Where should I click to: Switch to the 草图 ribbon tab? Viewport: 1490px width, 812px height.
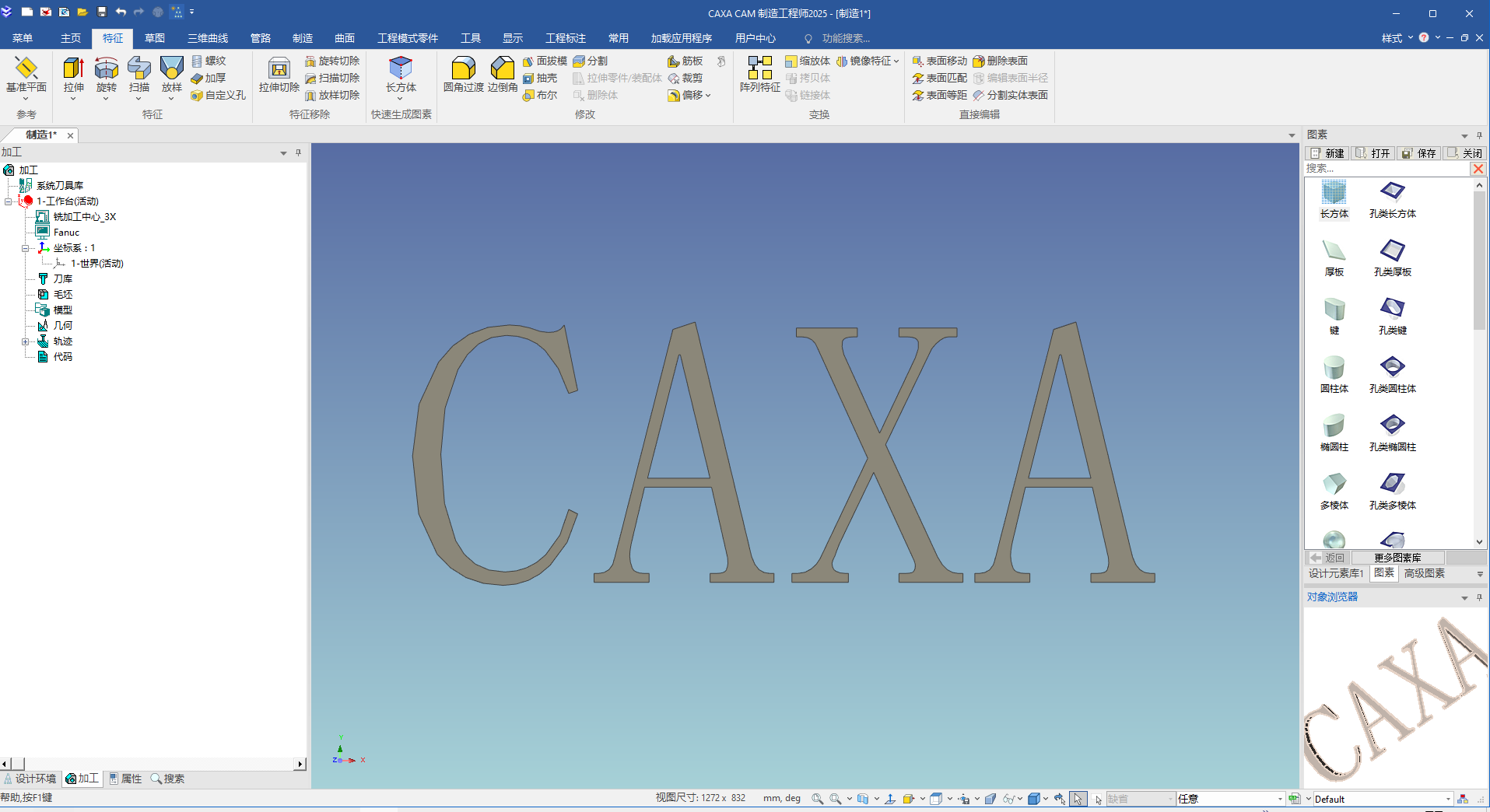(x=154, y=38)
